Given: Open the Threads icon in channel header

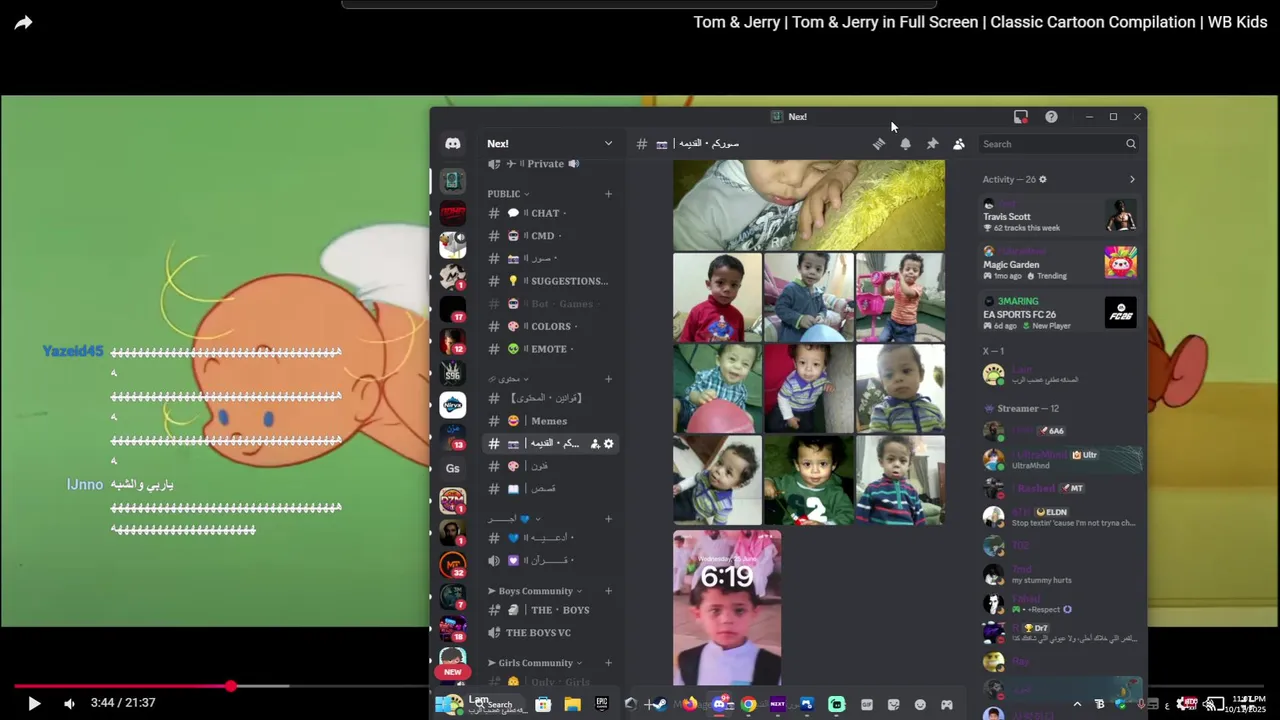Looking at the screenshot, I should [878, 144].
